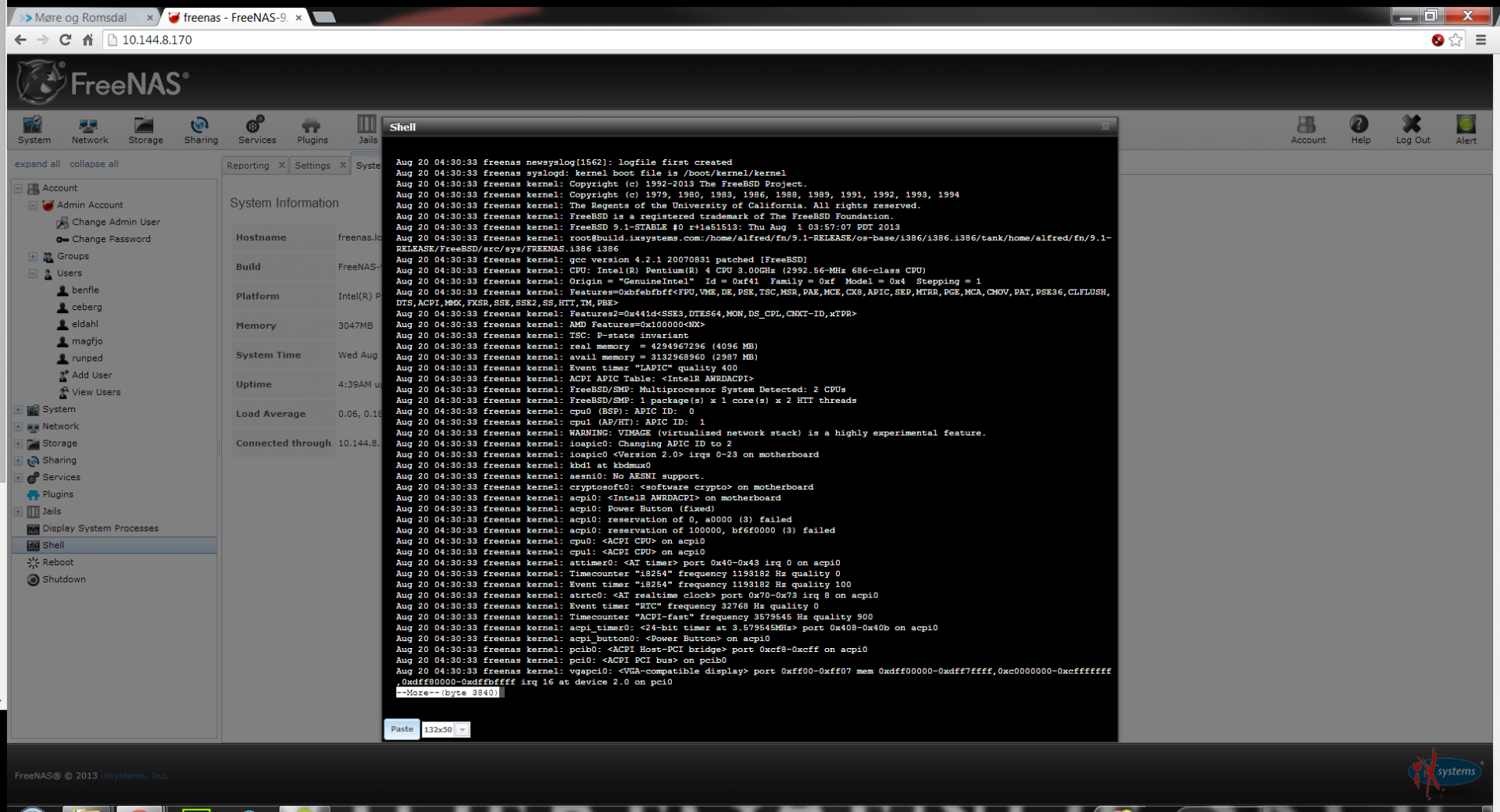
Task: Click Shutdown in the sidebar tree
Action: point(64,579)
